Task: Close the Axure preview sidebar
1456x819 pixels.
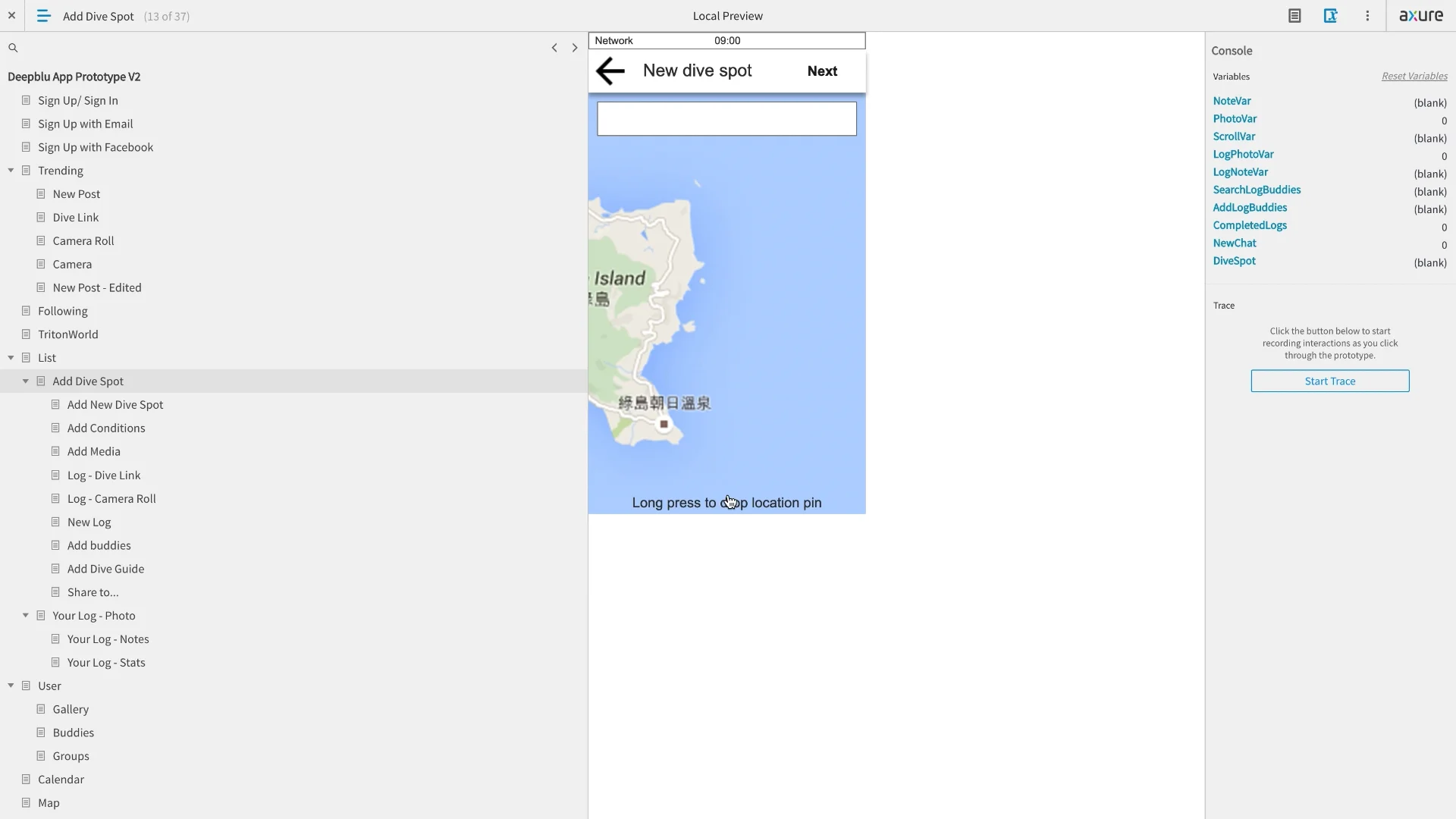Action: [11, 15]
